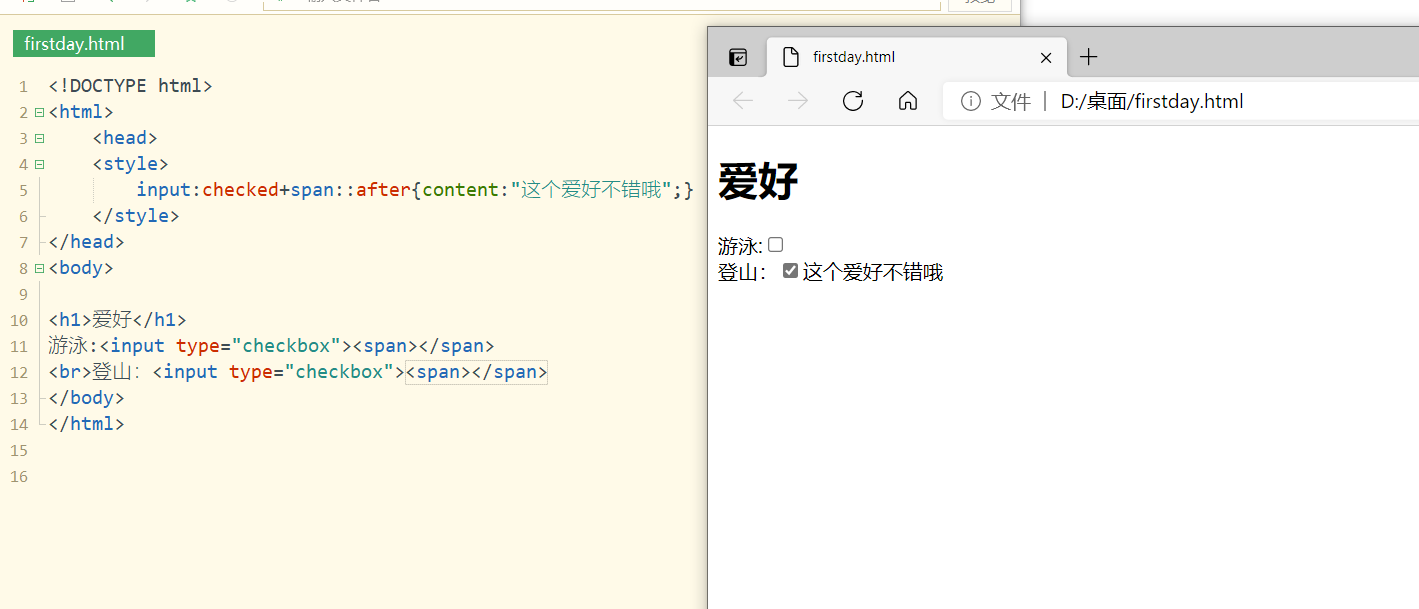Collapse the style tag fold marker

click(39, 164)
